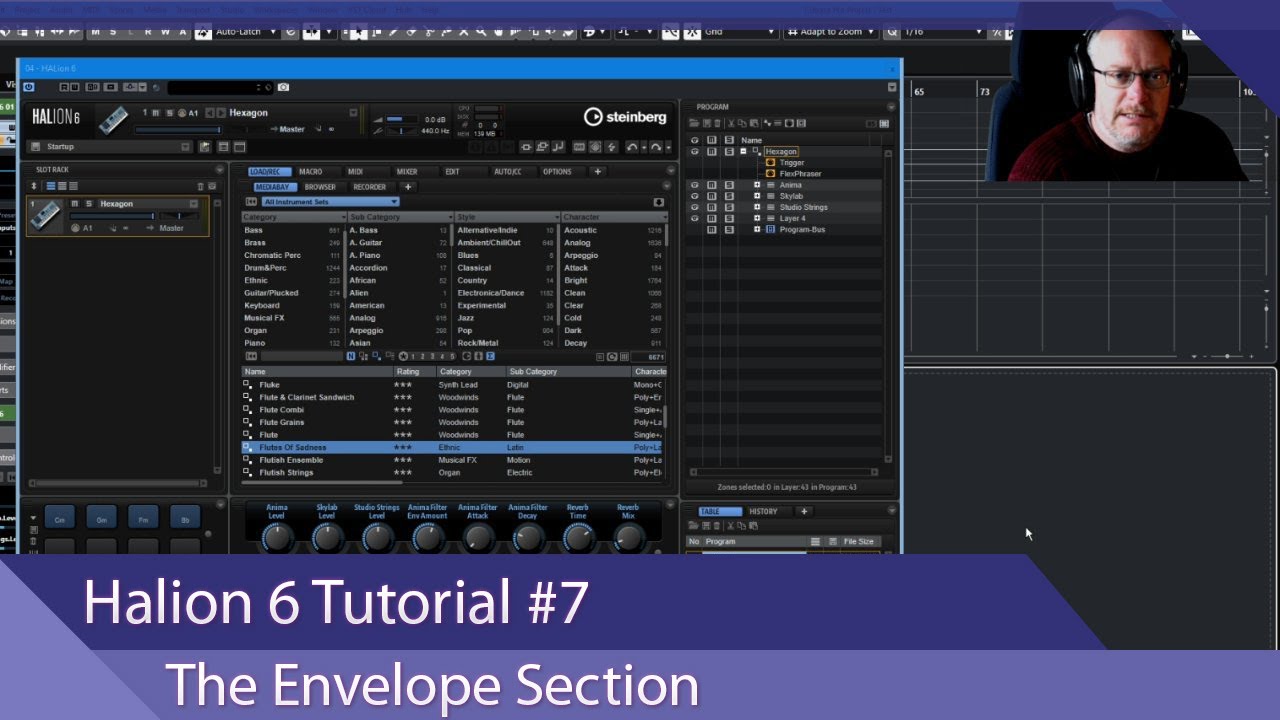Open Style column header dropdown
The height and width of the screenshot is (720, 1280).
[x=556, y=217]
